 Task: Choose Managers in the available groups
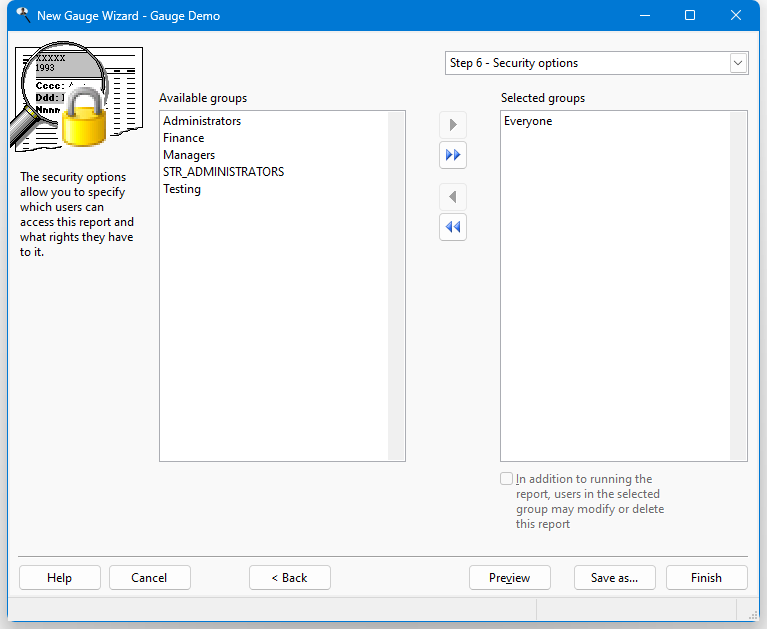tap(189, 155)
